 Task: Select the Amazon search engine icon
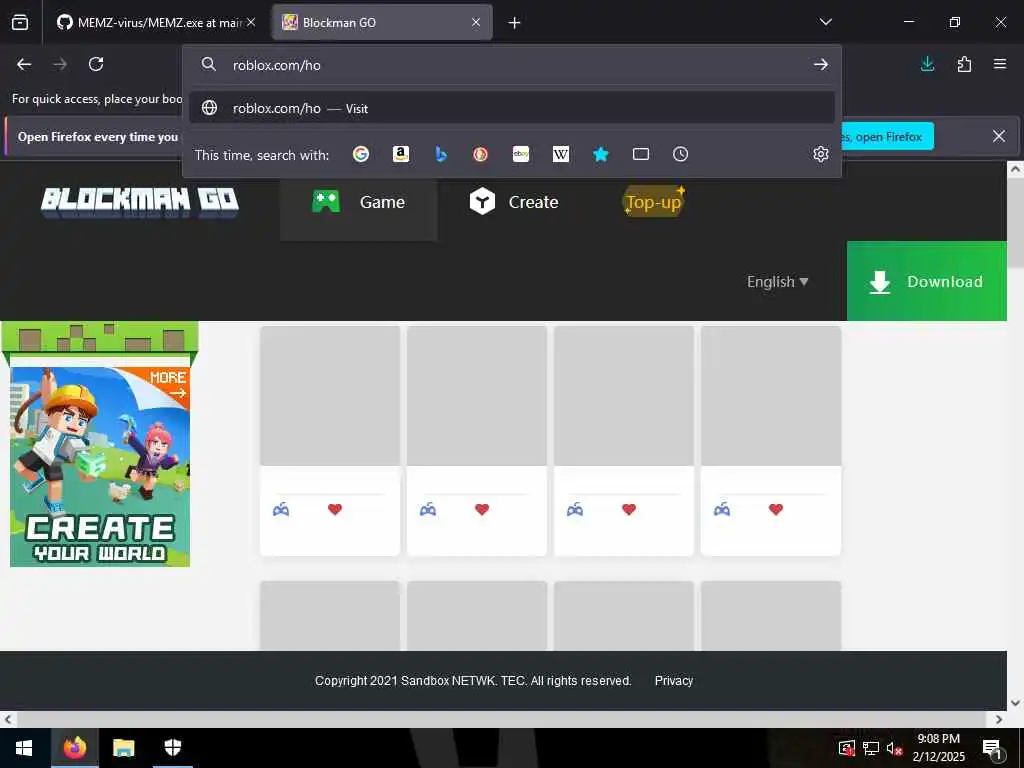click(400, 154)
